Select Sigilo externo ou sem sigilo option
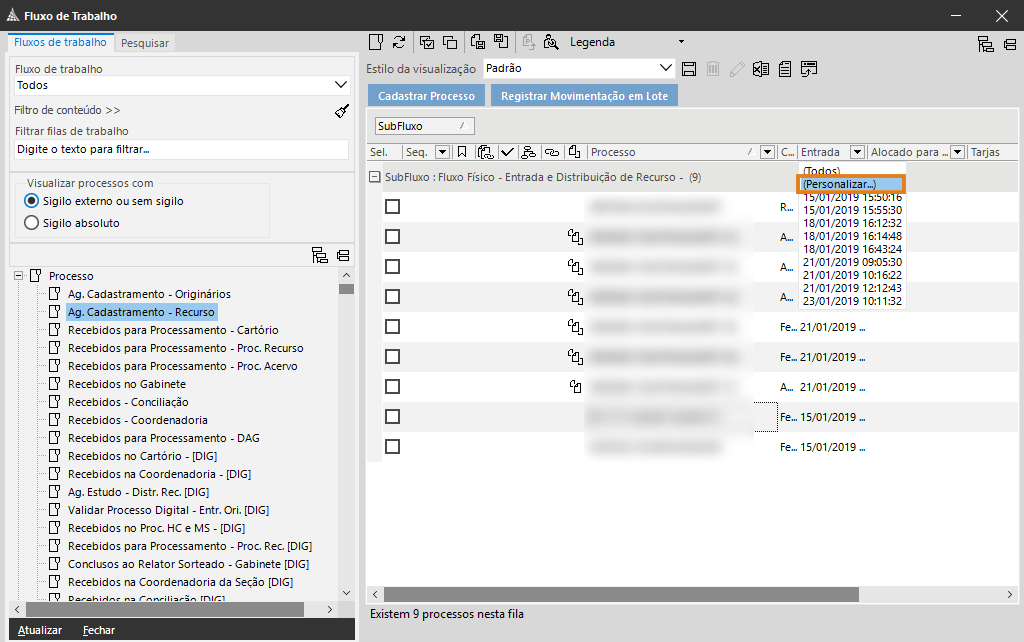 [x=31, y=201]
